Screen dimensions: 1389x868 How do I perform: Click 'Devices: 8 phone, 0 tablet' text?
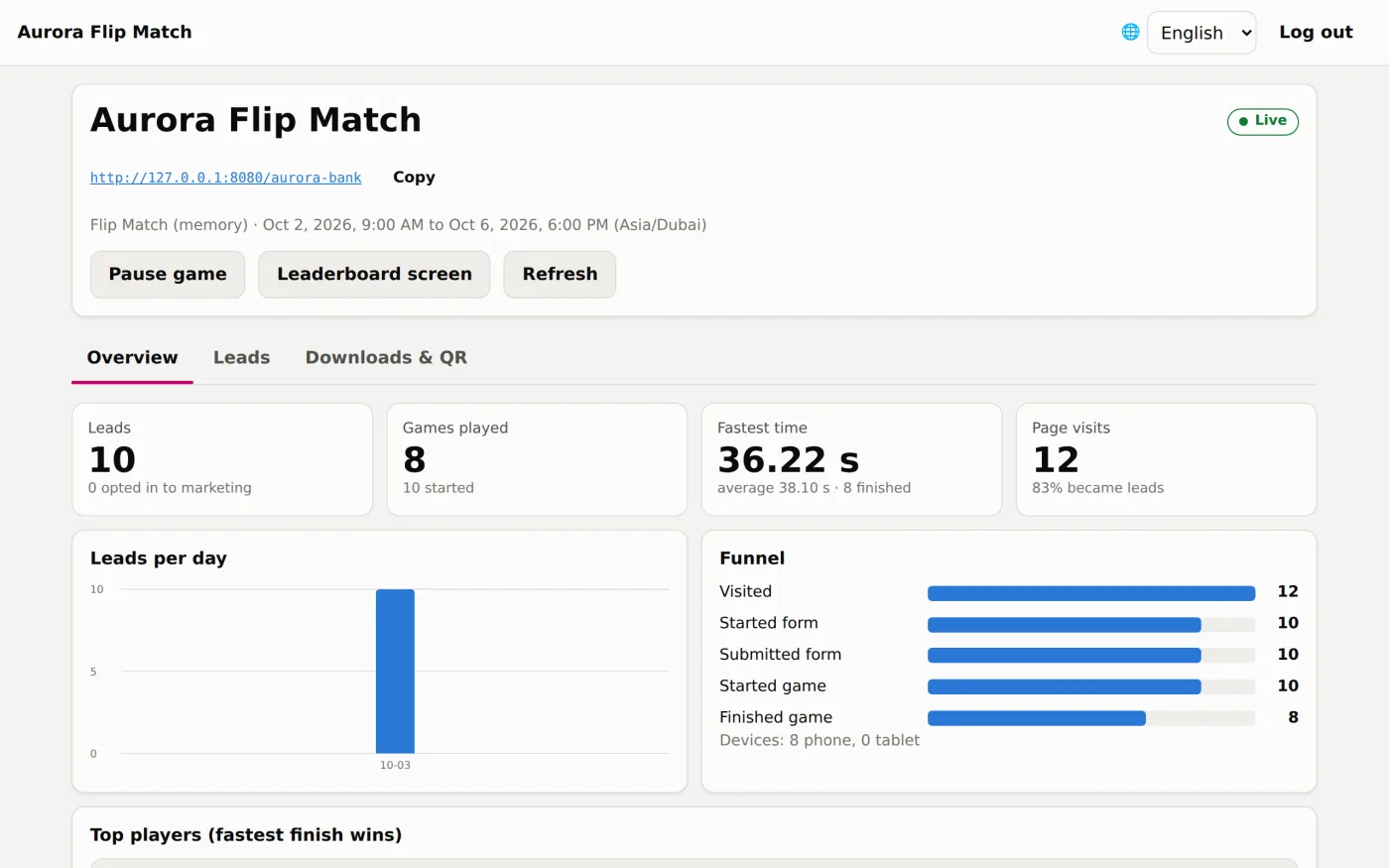point(820,740)
